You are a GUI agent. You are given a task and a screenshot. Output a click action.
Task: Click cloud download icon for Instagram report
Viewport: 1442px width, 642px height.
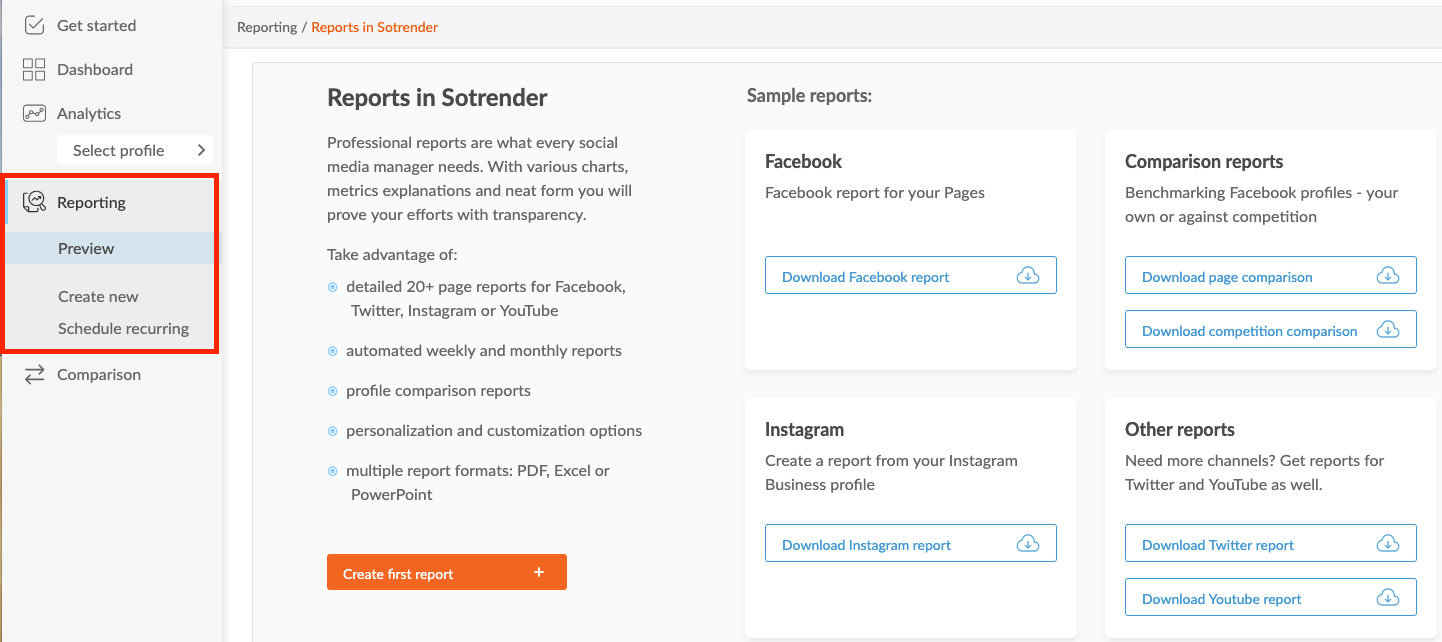(x=1027, y=544)
